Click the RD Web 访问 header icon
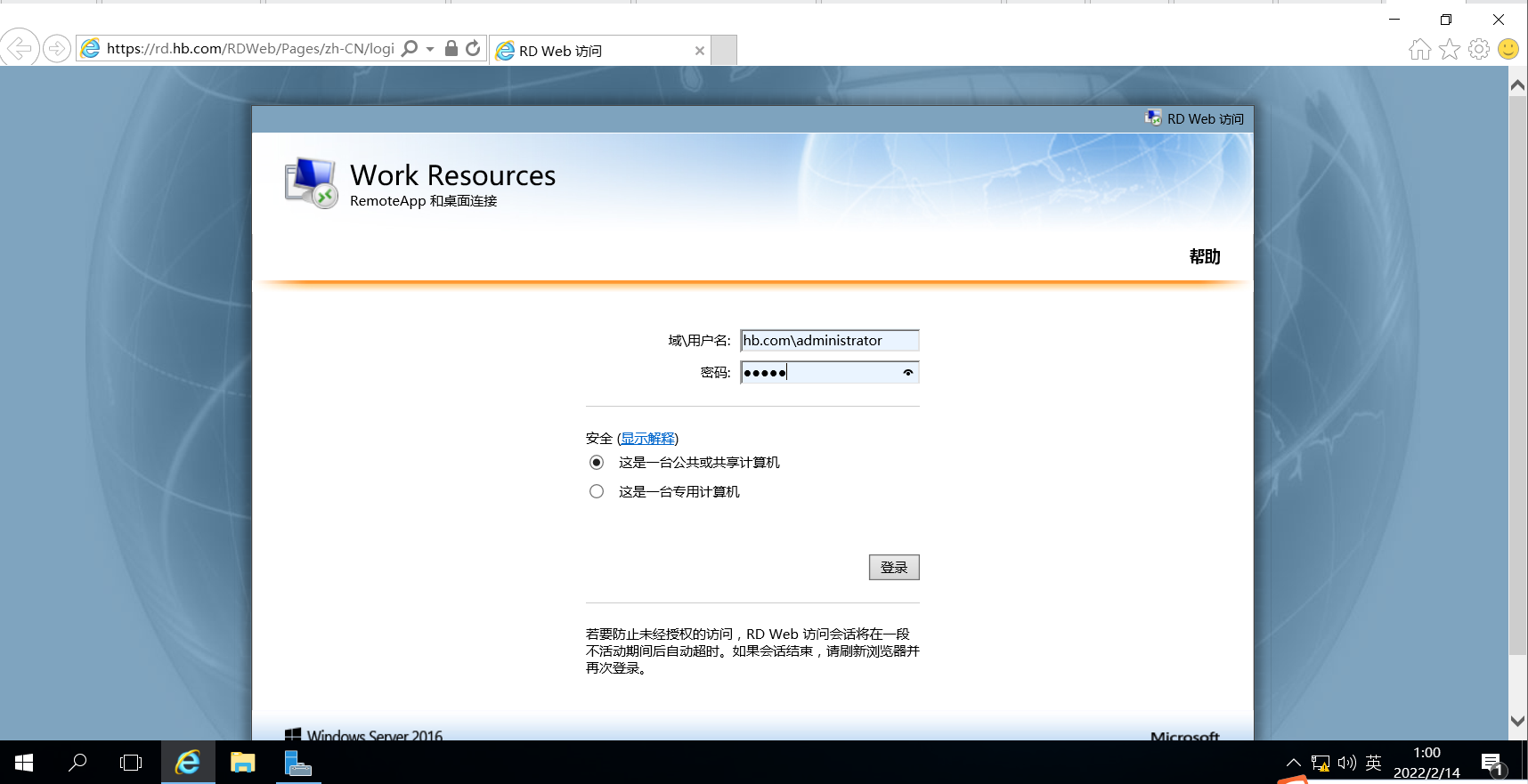Image resolution: width=1528 pixels, height=784 pixels. (x=1153, y=118)
